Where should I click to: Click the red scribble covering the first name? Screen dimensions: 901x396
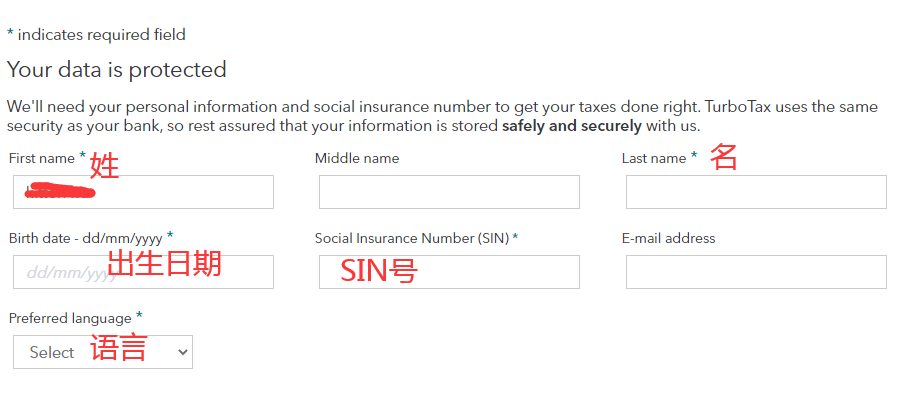(x=60, y=190)
